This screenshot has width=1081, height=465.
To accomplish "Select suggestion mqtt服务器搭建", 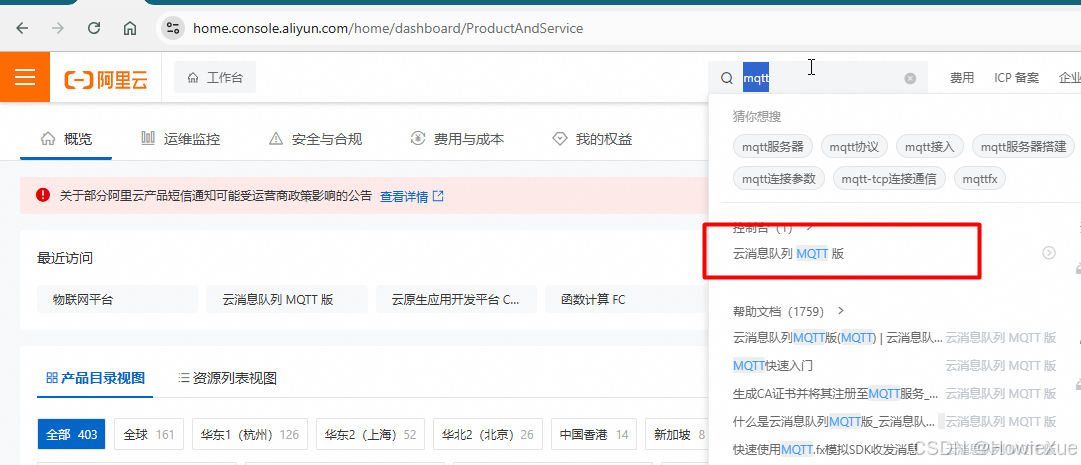I will pyautogui.click(x=1023, y=146).
